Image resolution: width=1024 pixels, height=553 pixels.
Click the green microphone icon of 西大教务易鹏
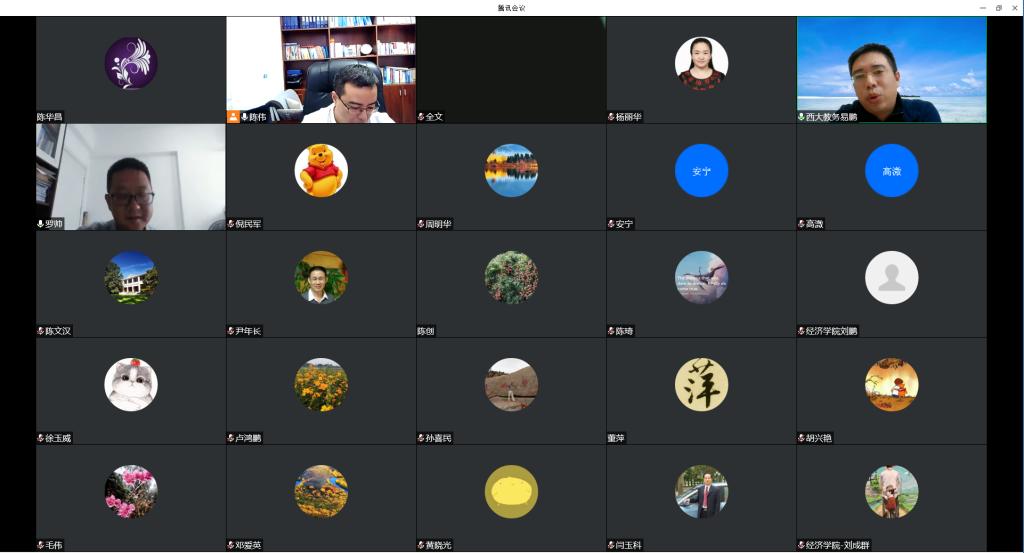pyautogui.click(x=801, y=117)
